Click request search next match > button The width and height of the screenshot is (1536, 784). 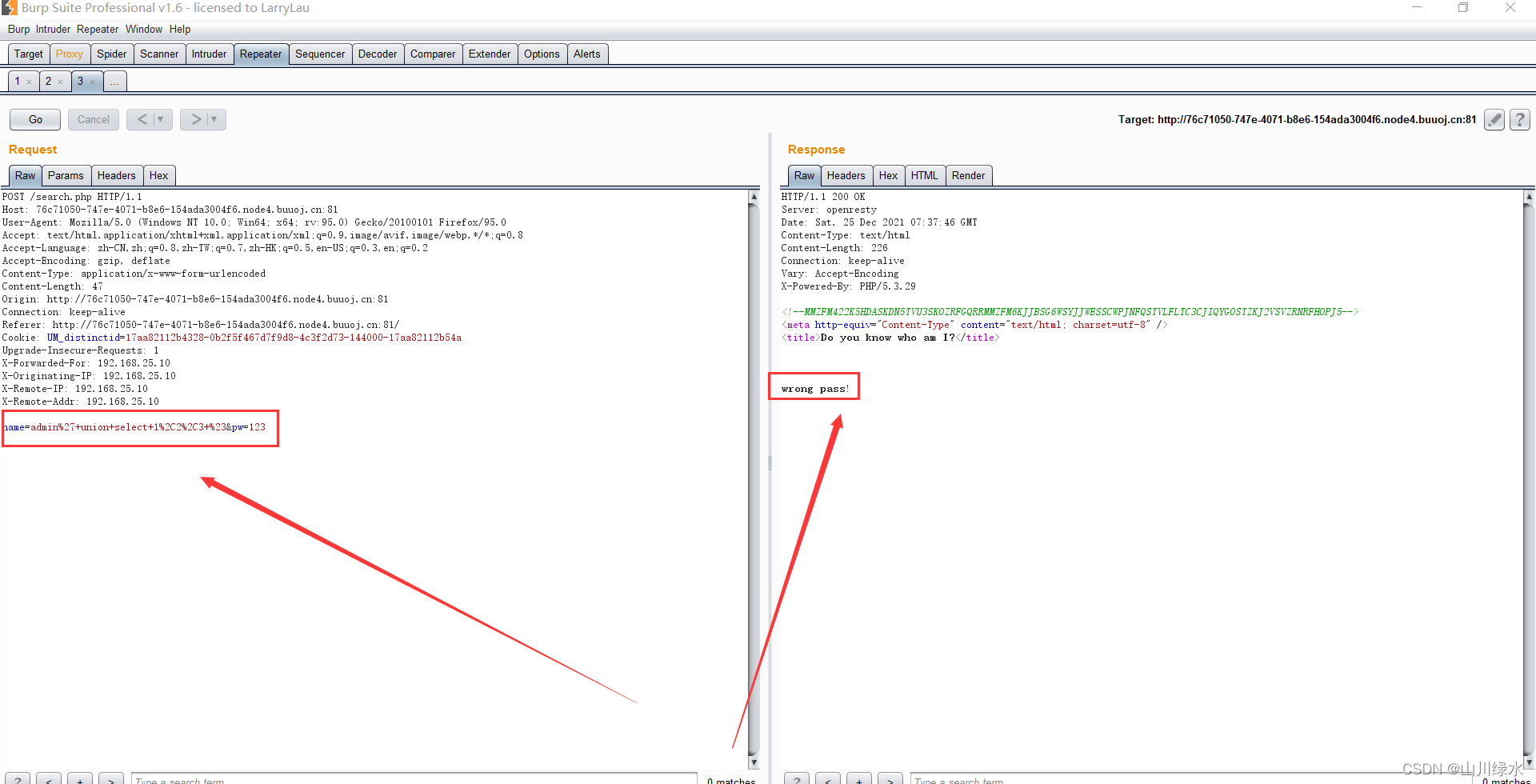click(x=111, y=780)
